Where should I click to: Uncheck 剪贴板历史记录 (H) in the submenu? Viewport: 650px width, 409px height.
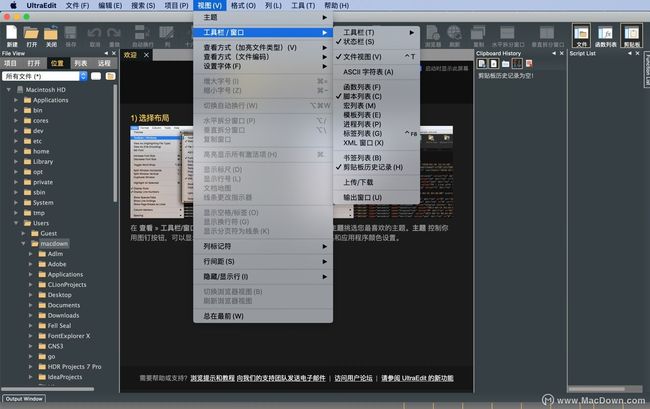pos(376,167)
